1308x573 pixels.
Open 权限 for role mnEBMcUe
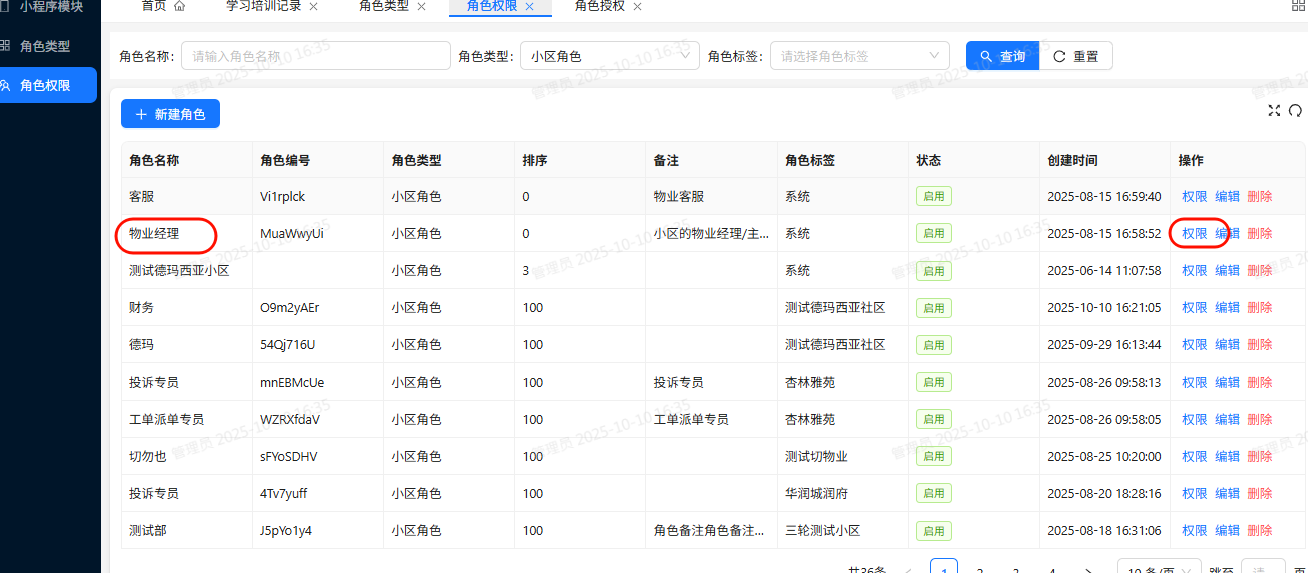(x=1194, y=382)
